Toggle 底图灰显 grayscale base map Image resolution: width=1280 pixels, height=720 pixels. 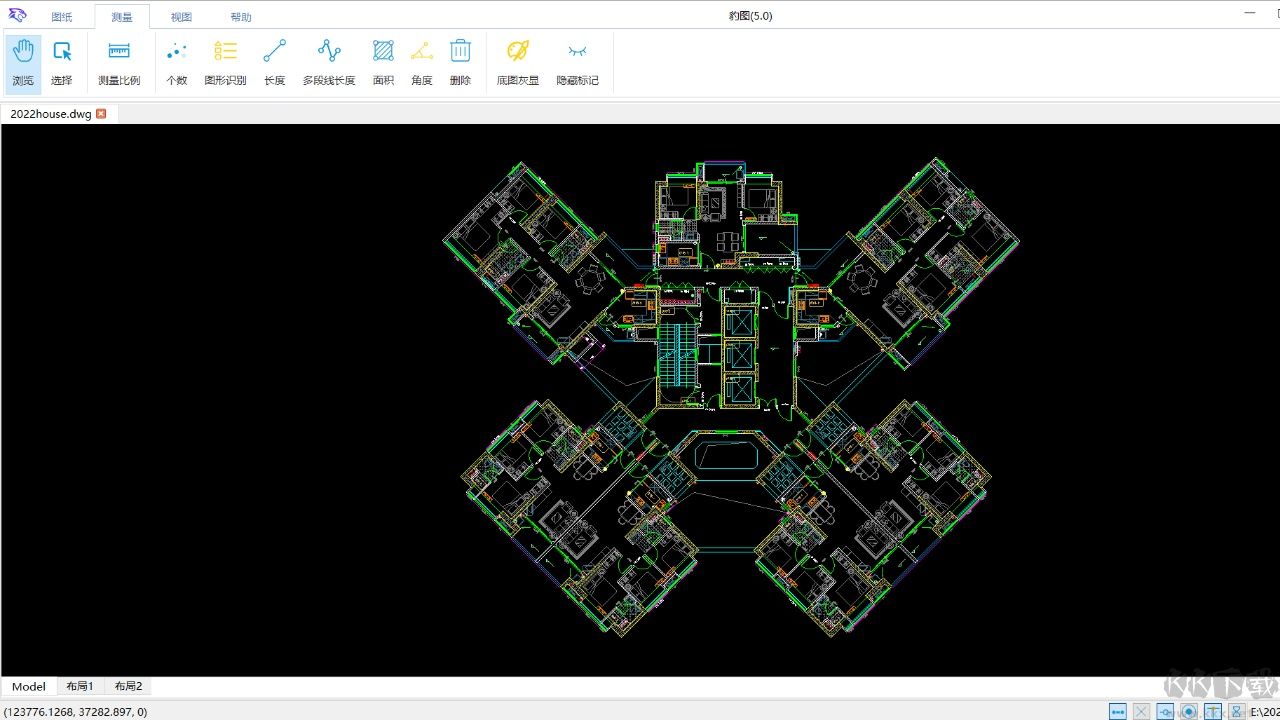517,63
